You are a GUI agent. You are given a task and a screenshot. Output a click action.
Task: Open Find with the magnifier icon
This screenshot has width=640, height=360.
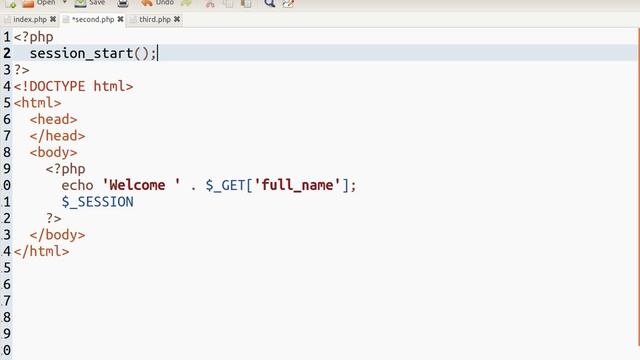click(269, 4)
